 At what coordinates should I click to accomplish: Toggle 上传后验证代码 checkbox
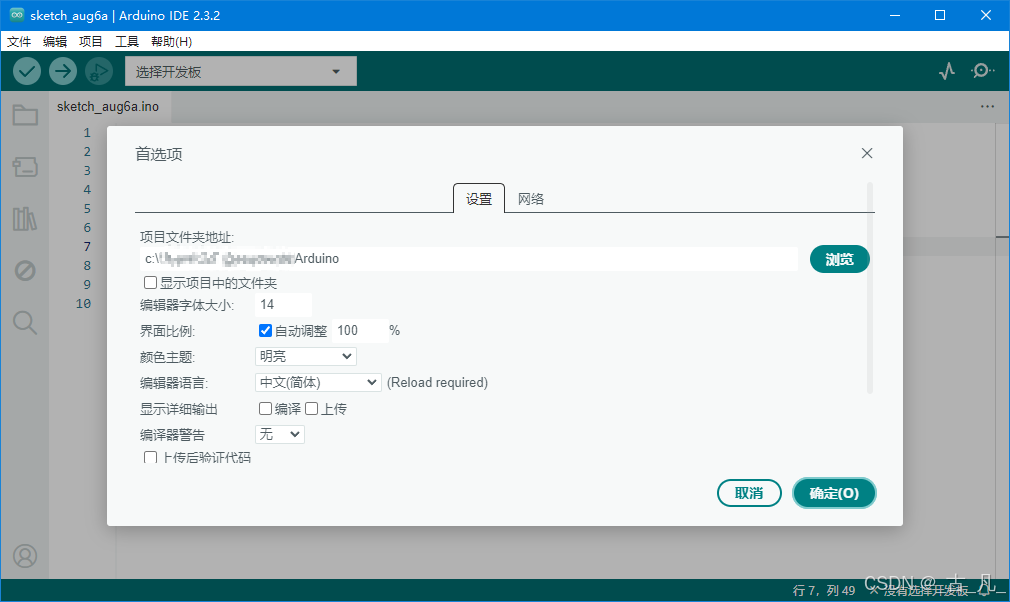(x=150, y=457)
